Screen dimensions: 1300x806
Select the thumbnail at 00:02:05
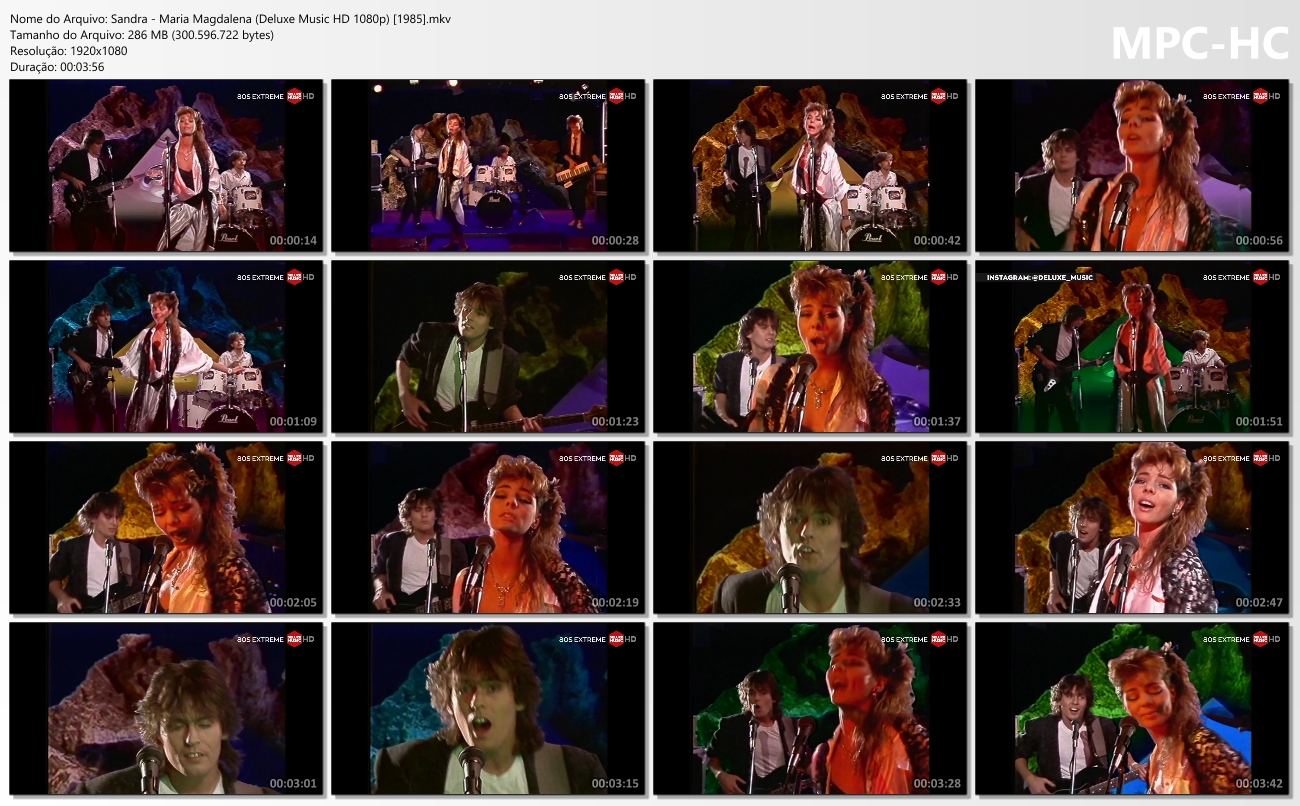click(x=166, y=527)
